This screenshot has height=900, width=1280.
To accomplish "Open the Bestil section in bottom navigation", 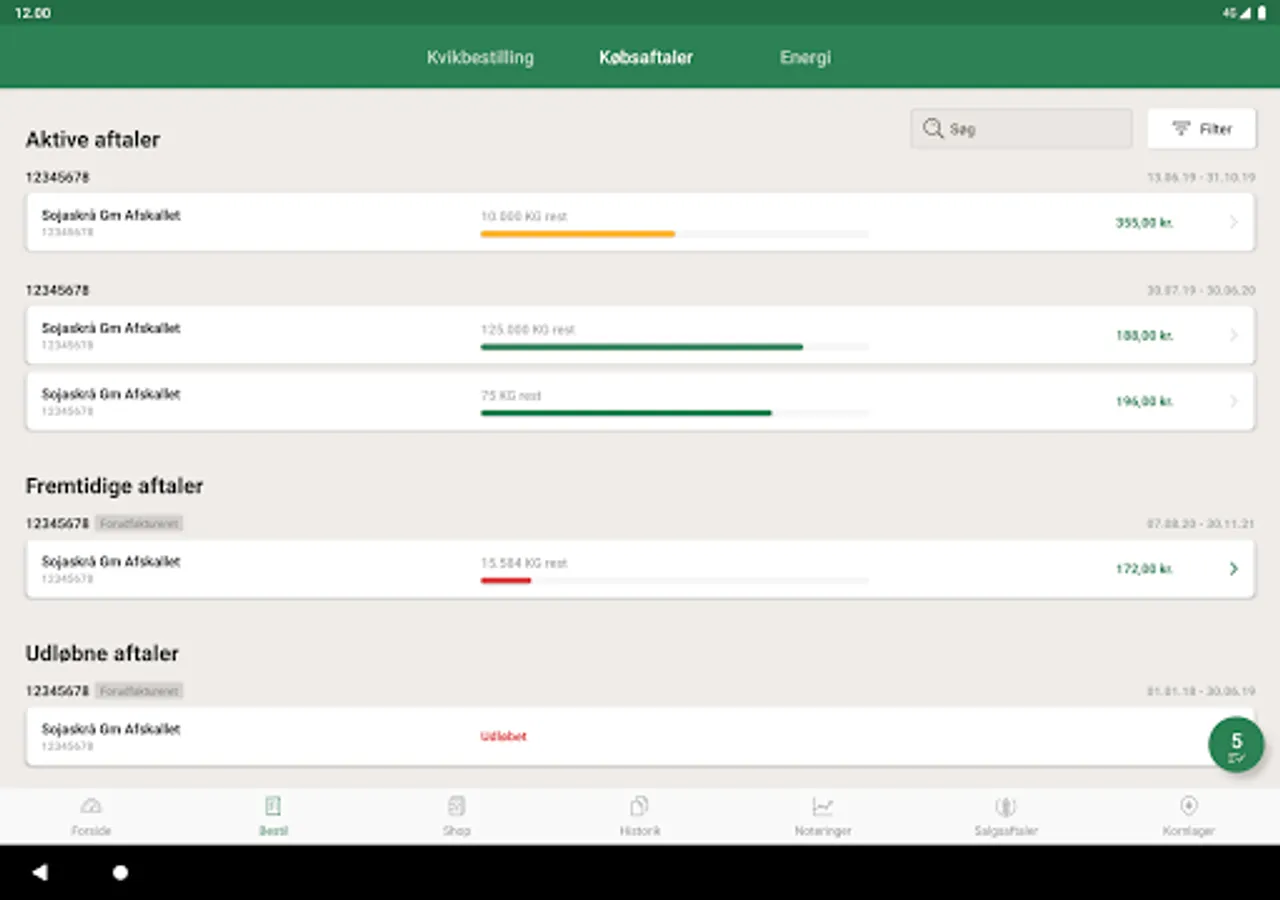I will (x=273, y=816).
